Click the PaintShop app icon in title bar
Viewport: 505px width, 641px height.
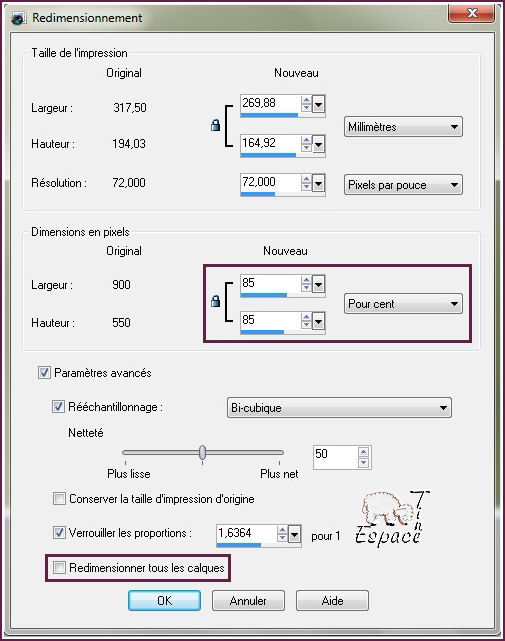[19, 18]
